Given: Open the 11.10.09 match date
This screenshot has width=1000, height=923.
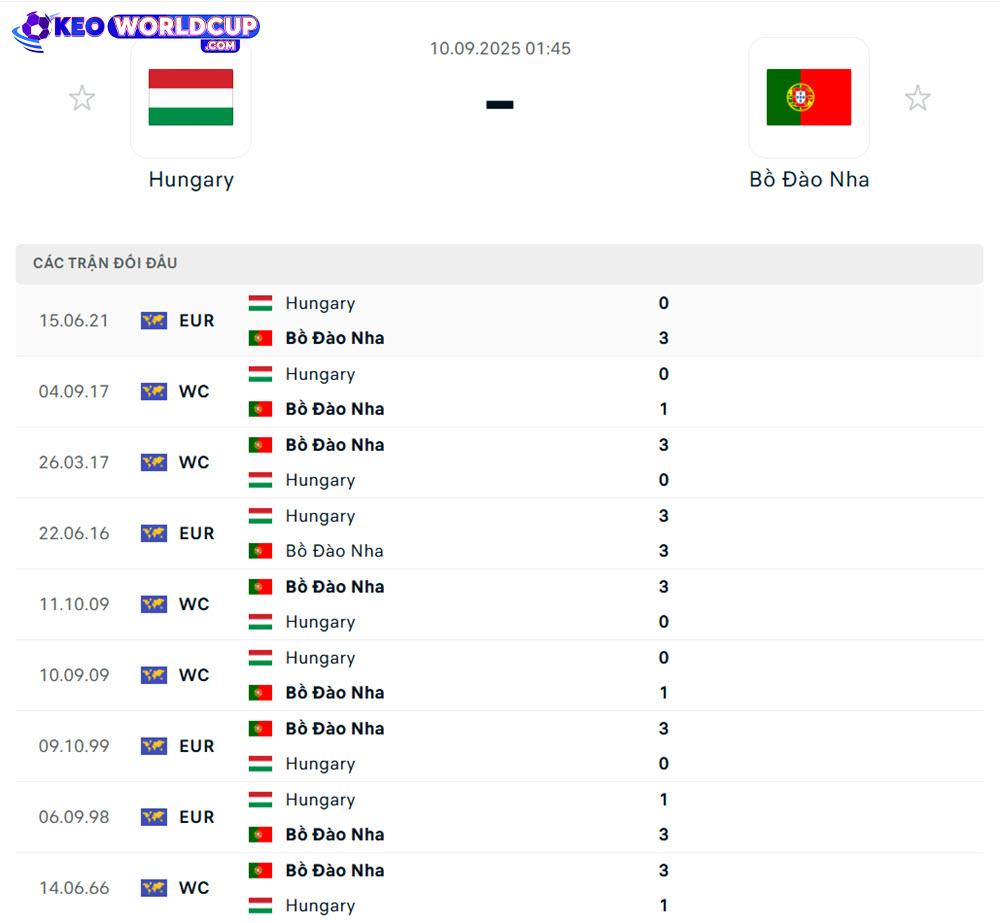Looking at the screenshot, I should point(74,603).
